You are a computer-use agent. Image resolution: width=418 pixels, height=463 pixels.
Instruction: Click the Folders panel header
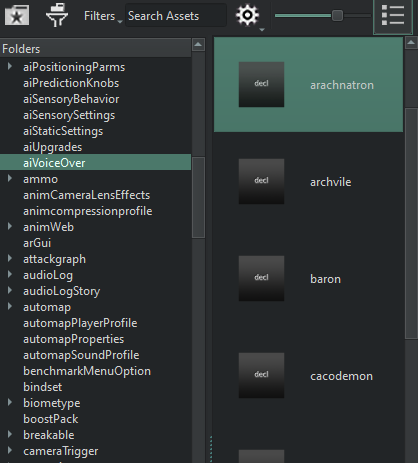click(95, 49)
